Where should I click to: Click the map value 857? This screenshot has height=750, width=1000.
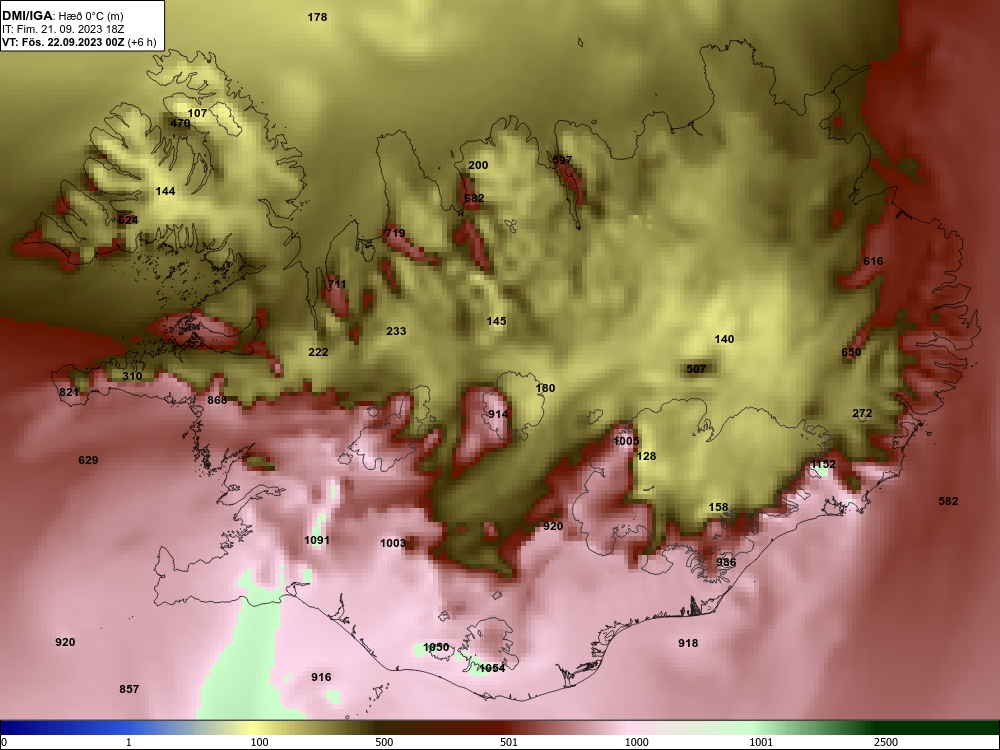[129, 689]
